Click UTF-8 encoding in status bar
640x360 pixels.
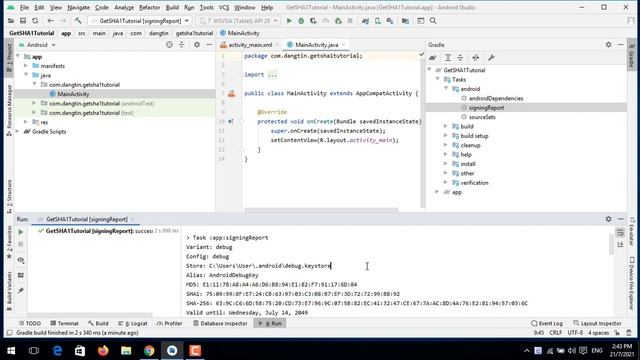[x=575, y=333]
